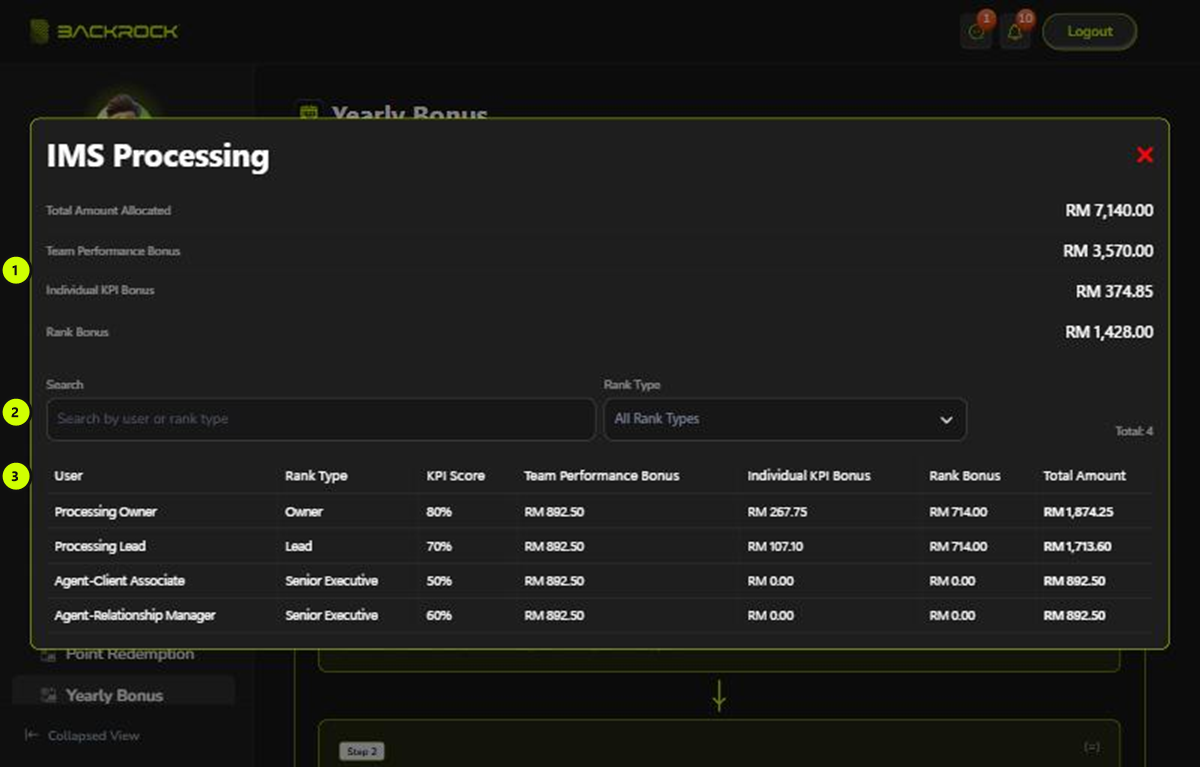Select the Processing Lead user row

600,547
